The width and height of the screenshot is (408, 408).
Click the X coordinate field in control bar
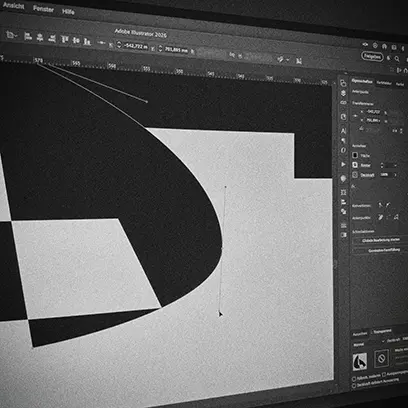(136, 46)
